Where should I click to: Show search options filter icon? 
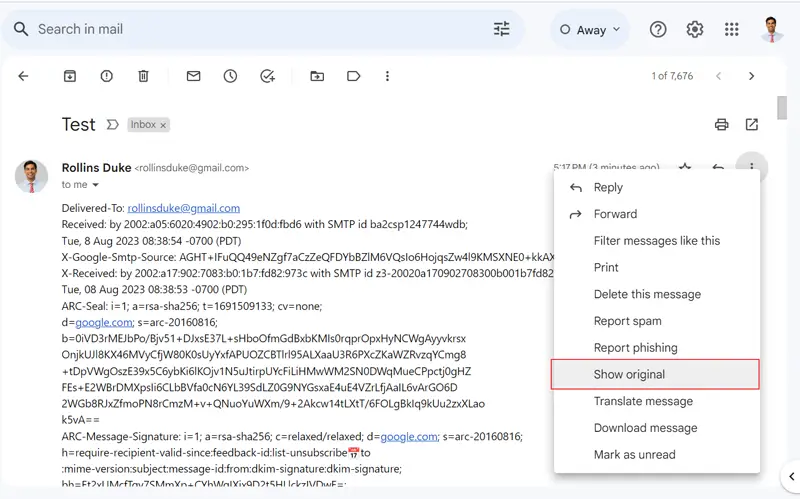pyautogui.click(x=501, y=29)
